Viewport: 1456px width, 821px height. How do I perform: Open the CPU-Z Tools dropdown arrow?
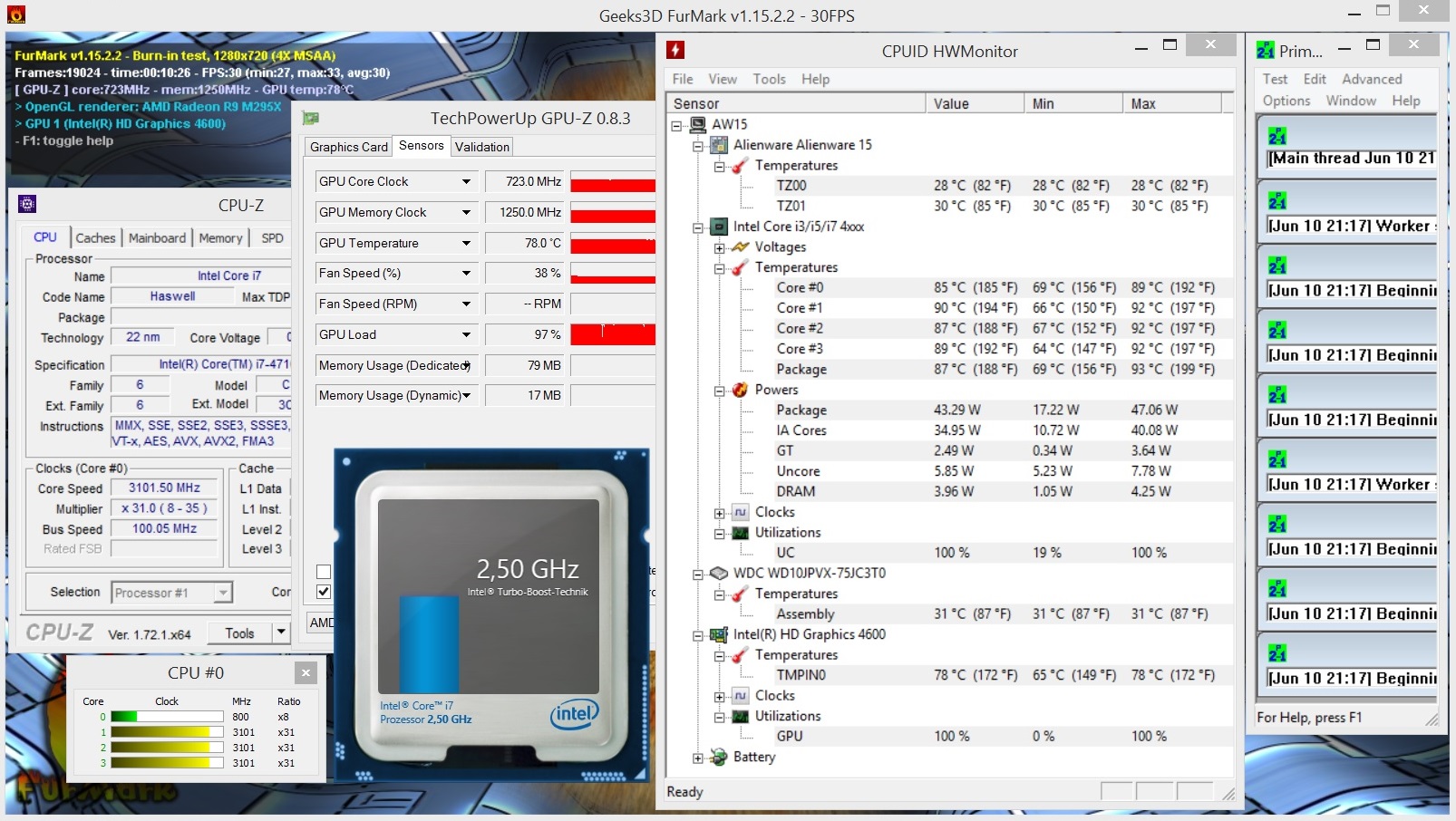pyautogui.click(x=281, y=633)
